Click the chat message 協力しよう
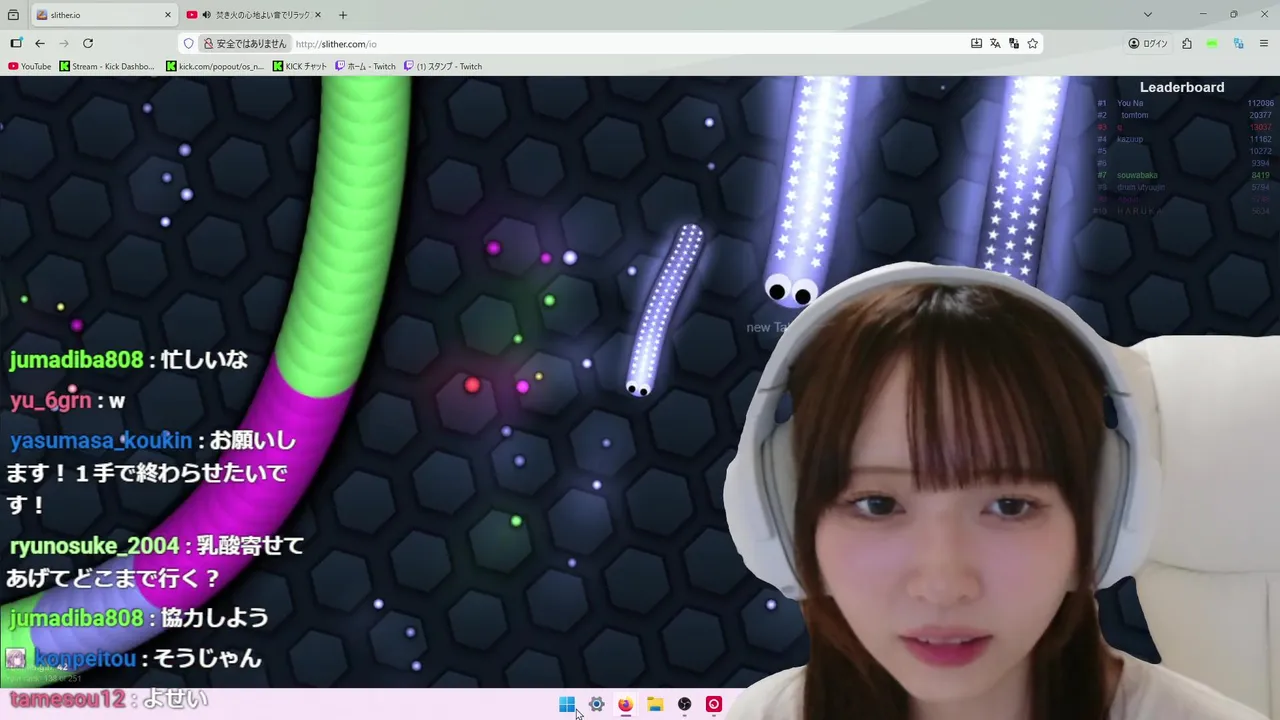This screenshot has height=720, width=1280. click(x=214, y=618)
